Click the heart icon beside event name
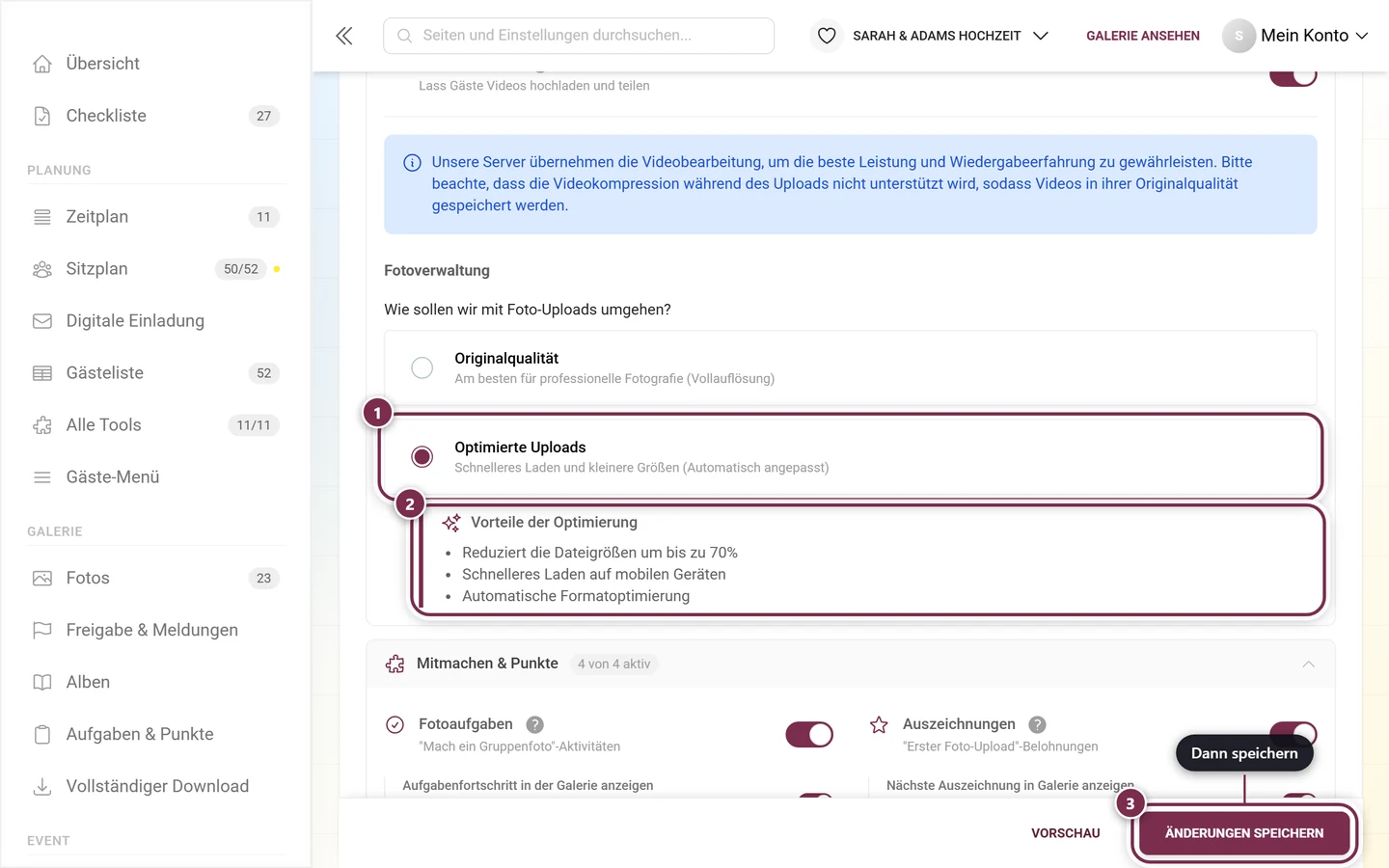 (827, 36)
